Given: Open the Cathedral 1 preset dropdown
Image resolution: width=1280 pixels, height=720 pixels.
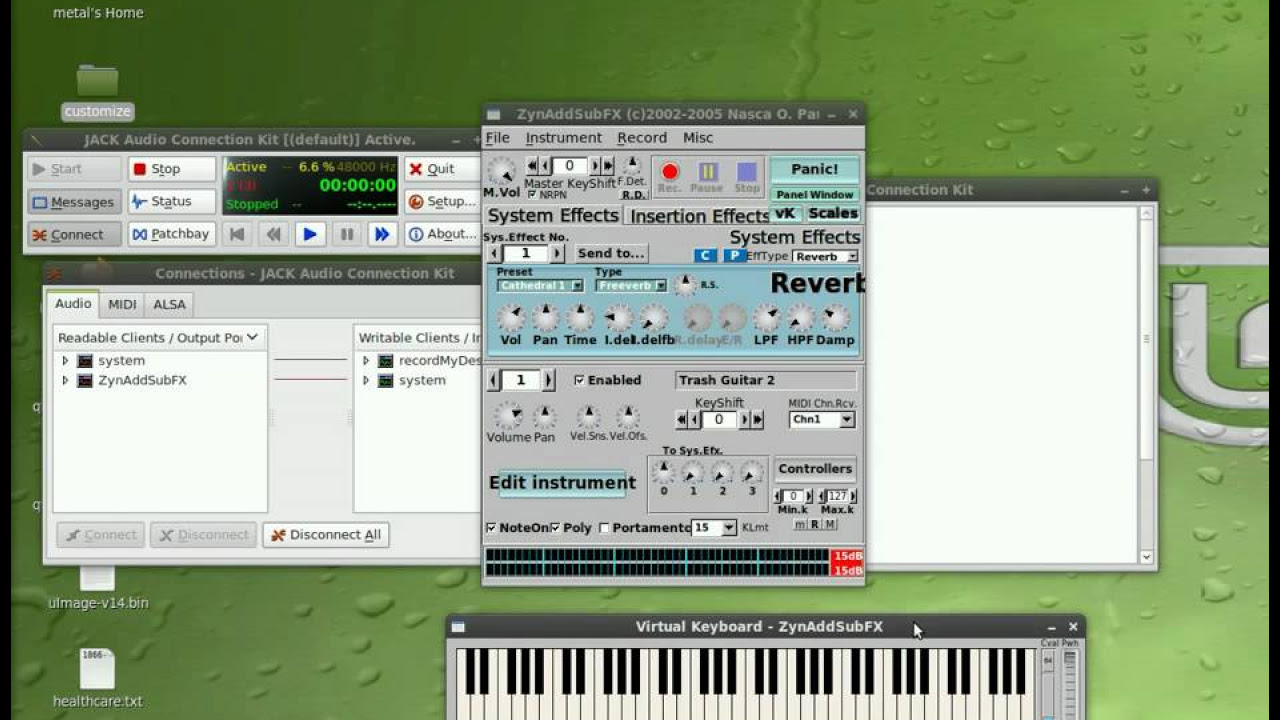Looking at the screenshot, I should point(541,286).
